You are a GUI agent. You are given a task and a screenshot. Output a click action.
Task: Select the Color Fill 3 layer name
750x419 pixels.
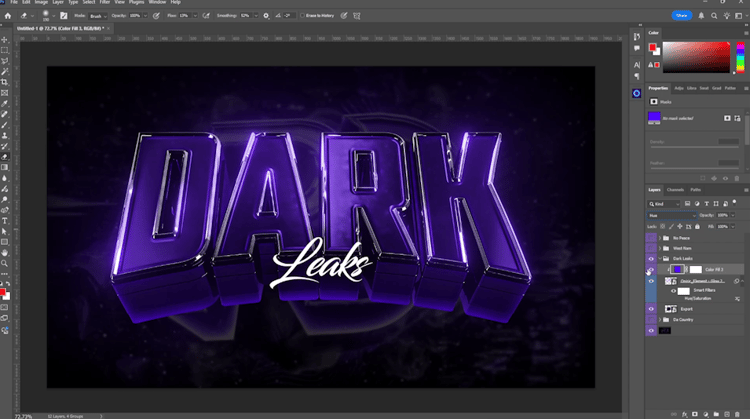[x=714, y=270]
